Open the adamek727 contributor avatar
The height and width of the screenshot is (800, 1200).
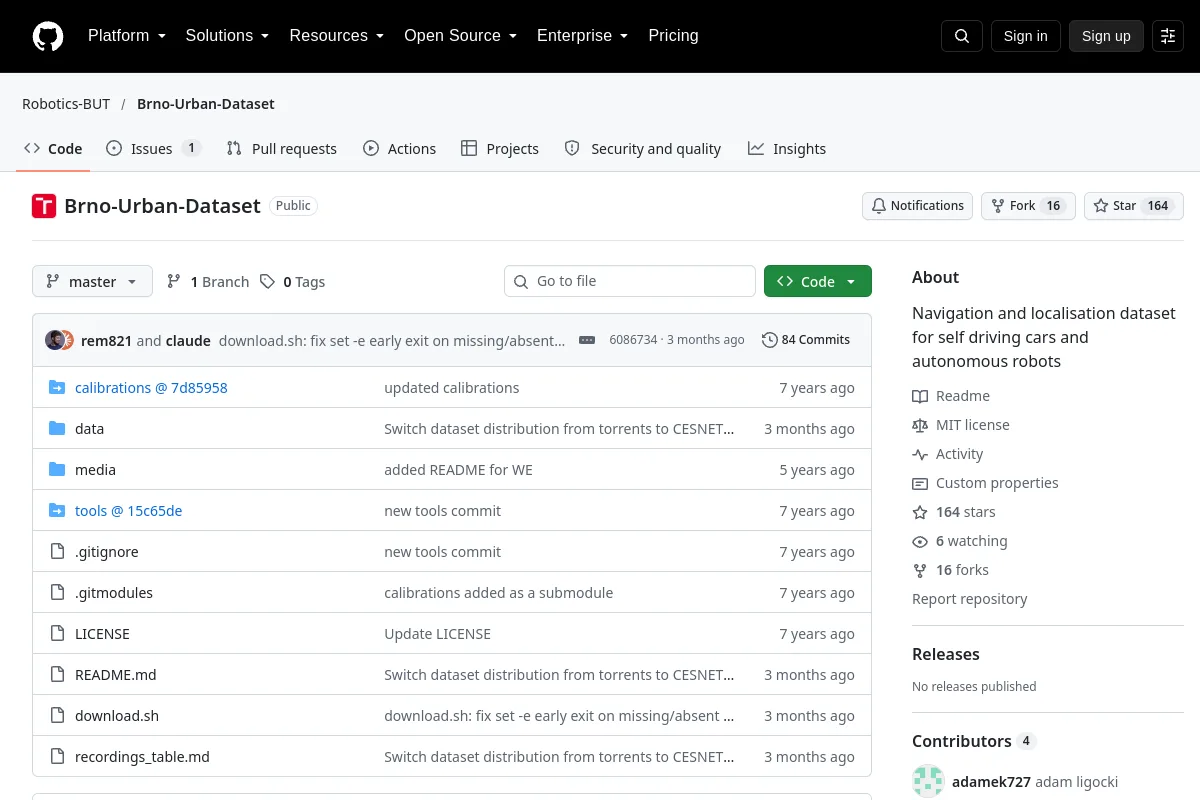pyautogui.click(x=928, y=781)
